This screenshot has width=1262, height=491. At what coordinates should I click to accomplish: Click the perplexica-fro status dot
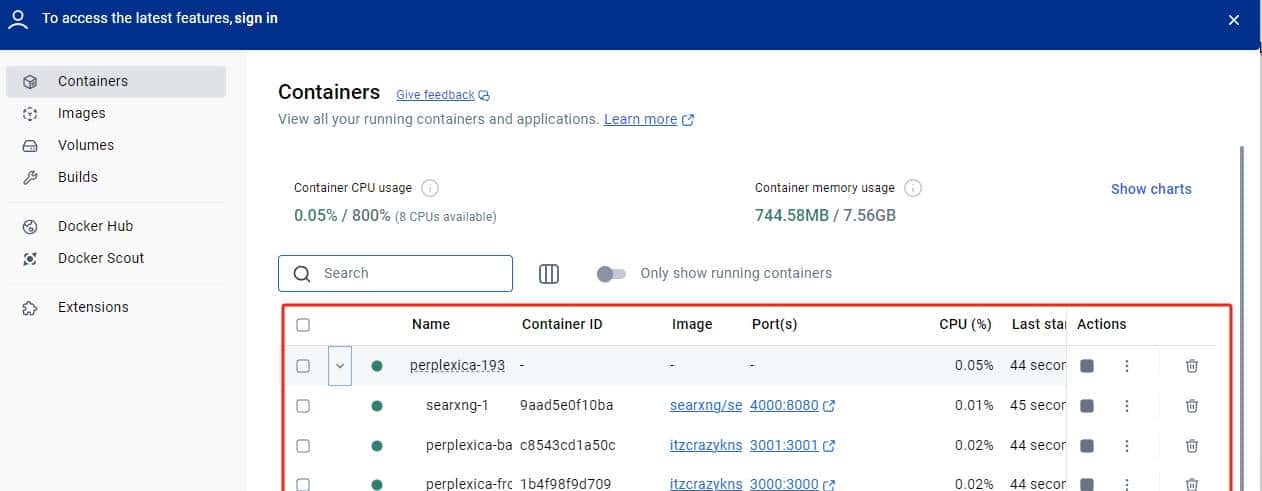pos(377,485)
